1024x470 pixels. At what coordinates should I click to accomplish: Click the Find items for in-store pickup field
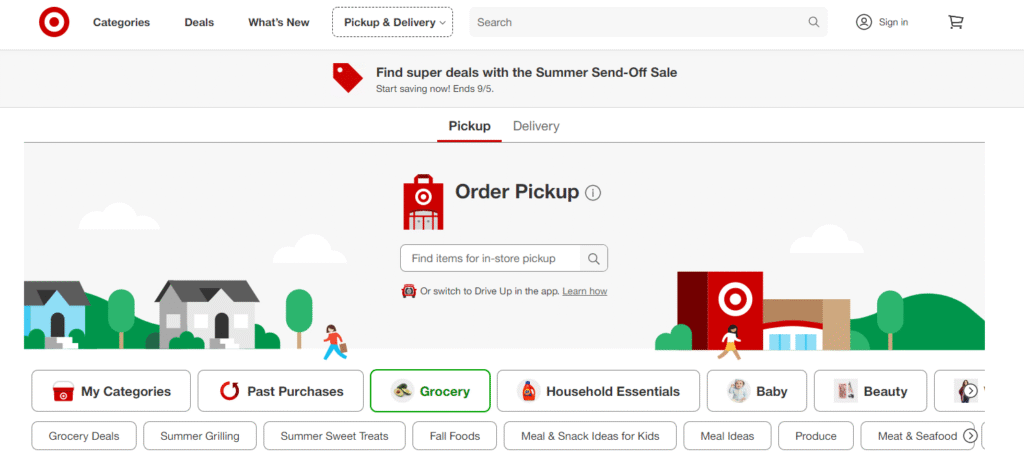[x=490, y=258]
